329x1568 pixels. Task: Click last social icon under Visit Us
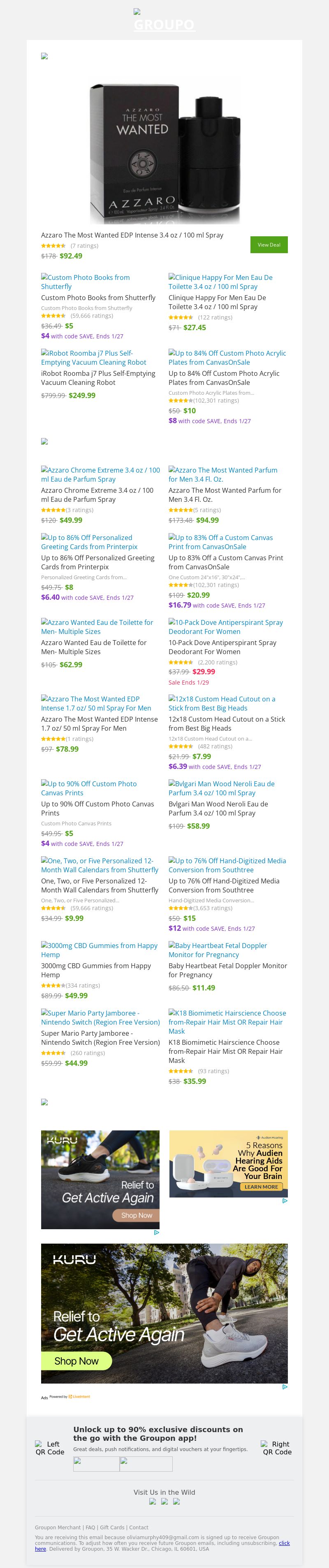(x=176, y=1502)
